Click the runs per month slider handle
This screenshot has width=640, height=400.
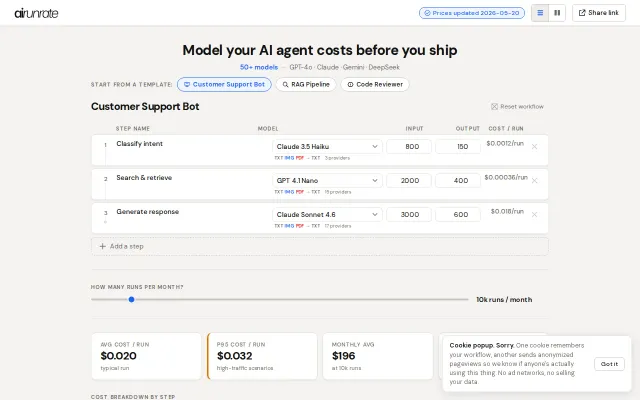[x=131, y=300]
